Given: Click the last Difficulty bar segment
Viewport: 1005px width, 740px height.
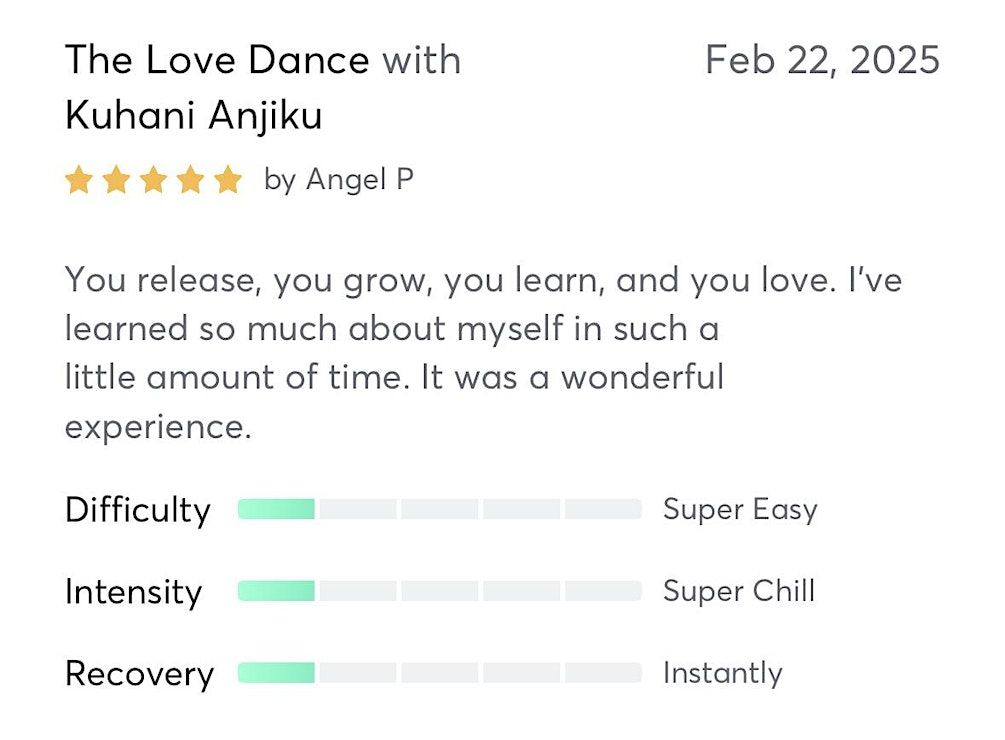Looking at the screenshot, I should coord(602,510).
